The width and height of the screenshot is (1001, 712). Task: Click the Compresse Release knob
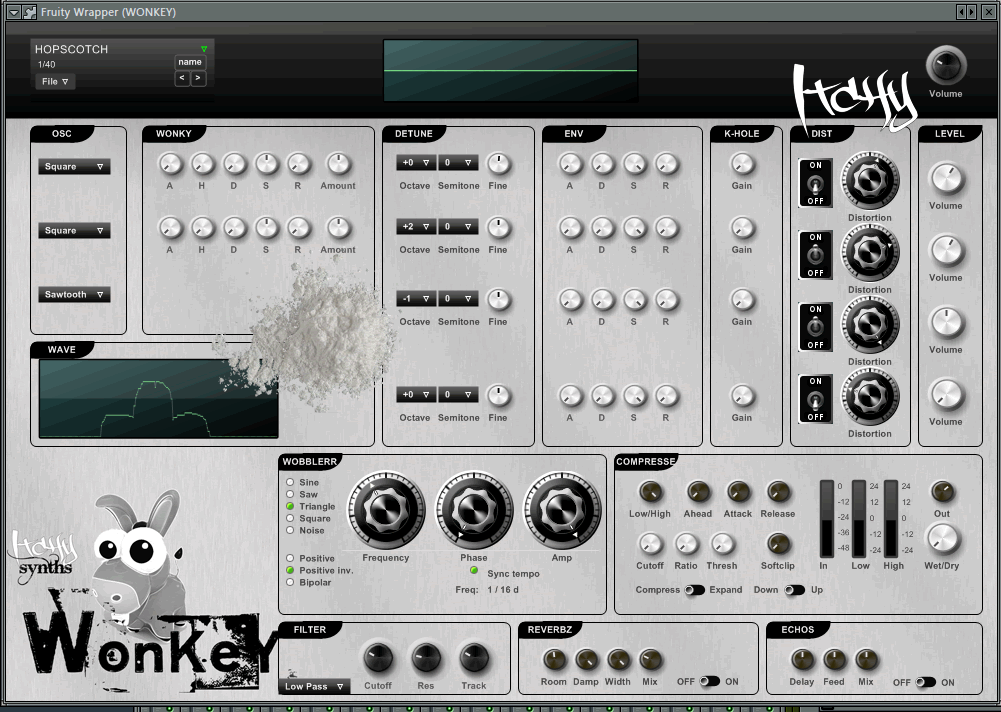pos(778,492)
